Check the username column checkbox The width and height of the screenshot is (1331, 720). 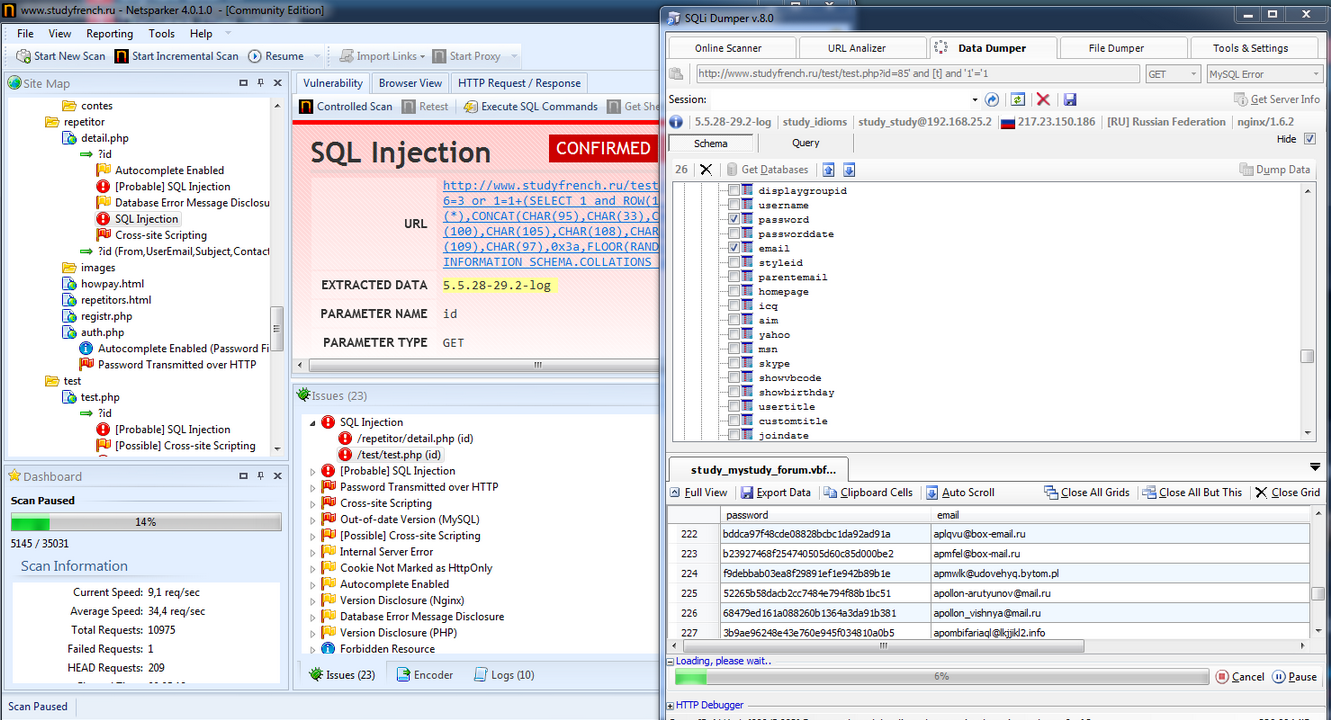tap(734, 205)
